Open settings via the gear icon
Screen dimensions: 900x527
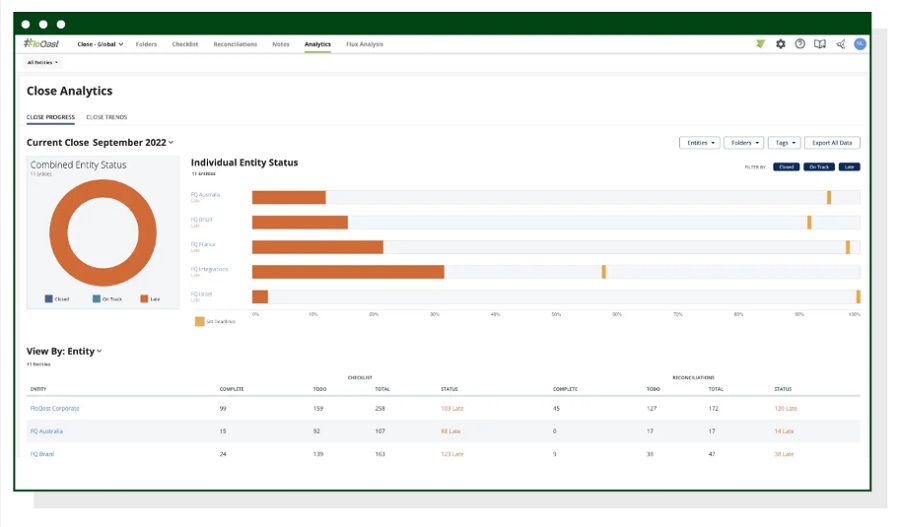(x=781, y=44)
